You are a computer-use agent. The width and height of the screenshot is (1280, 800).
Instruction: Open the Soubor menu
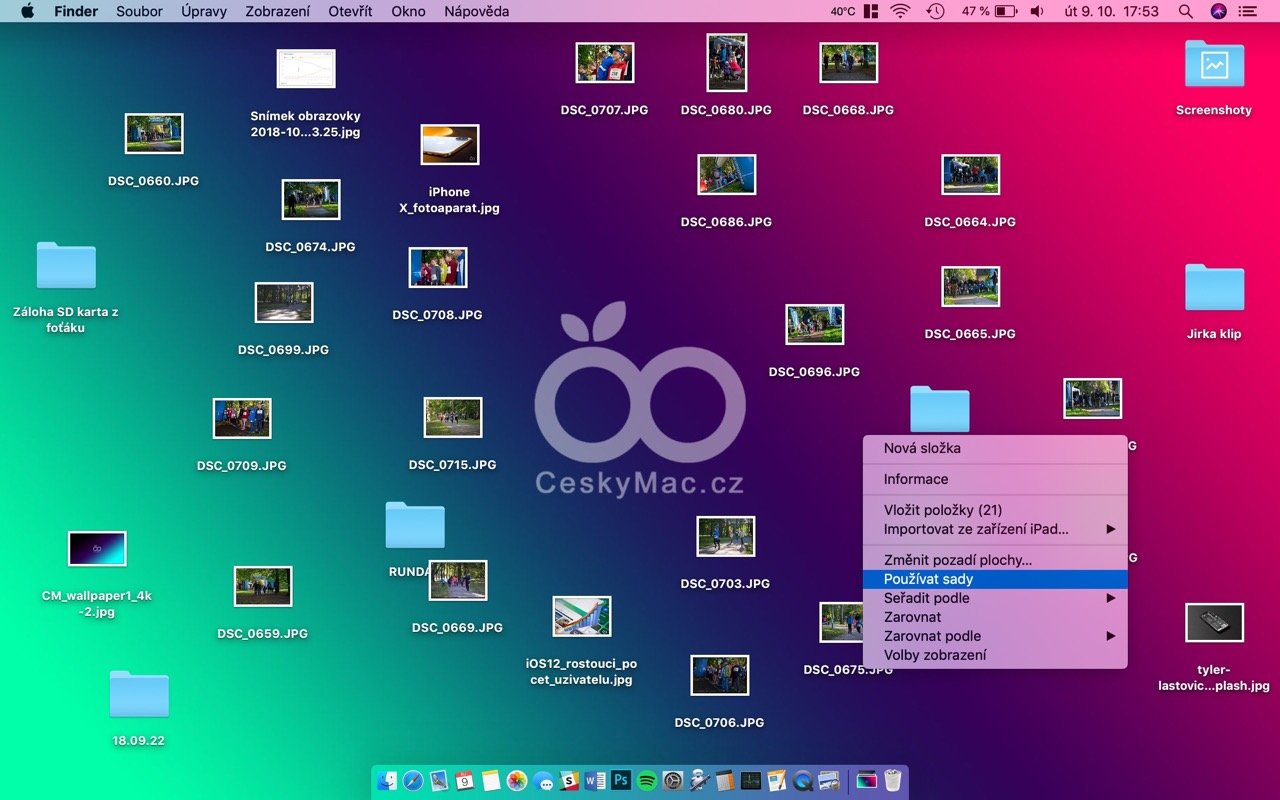(139, 11)
